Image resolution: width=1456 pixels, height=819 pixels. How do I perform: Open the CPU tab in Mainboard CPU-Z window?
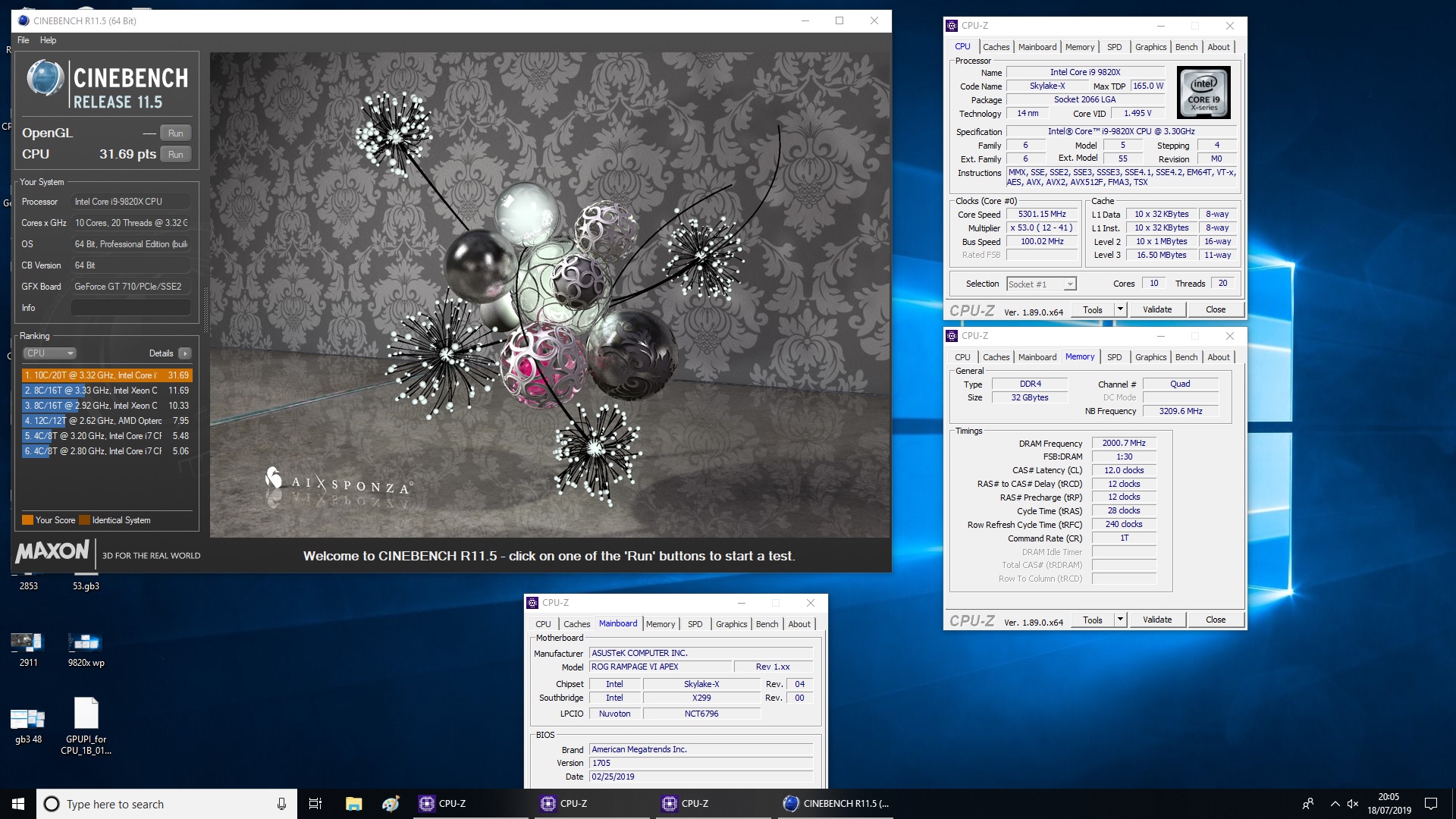[543, 624]
